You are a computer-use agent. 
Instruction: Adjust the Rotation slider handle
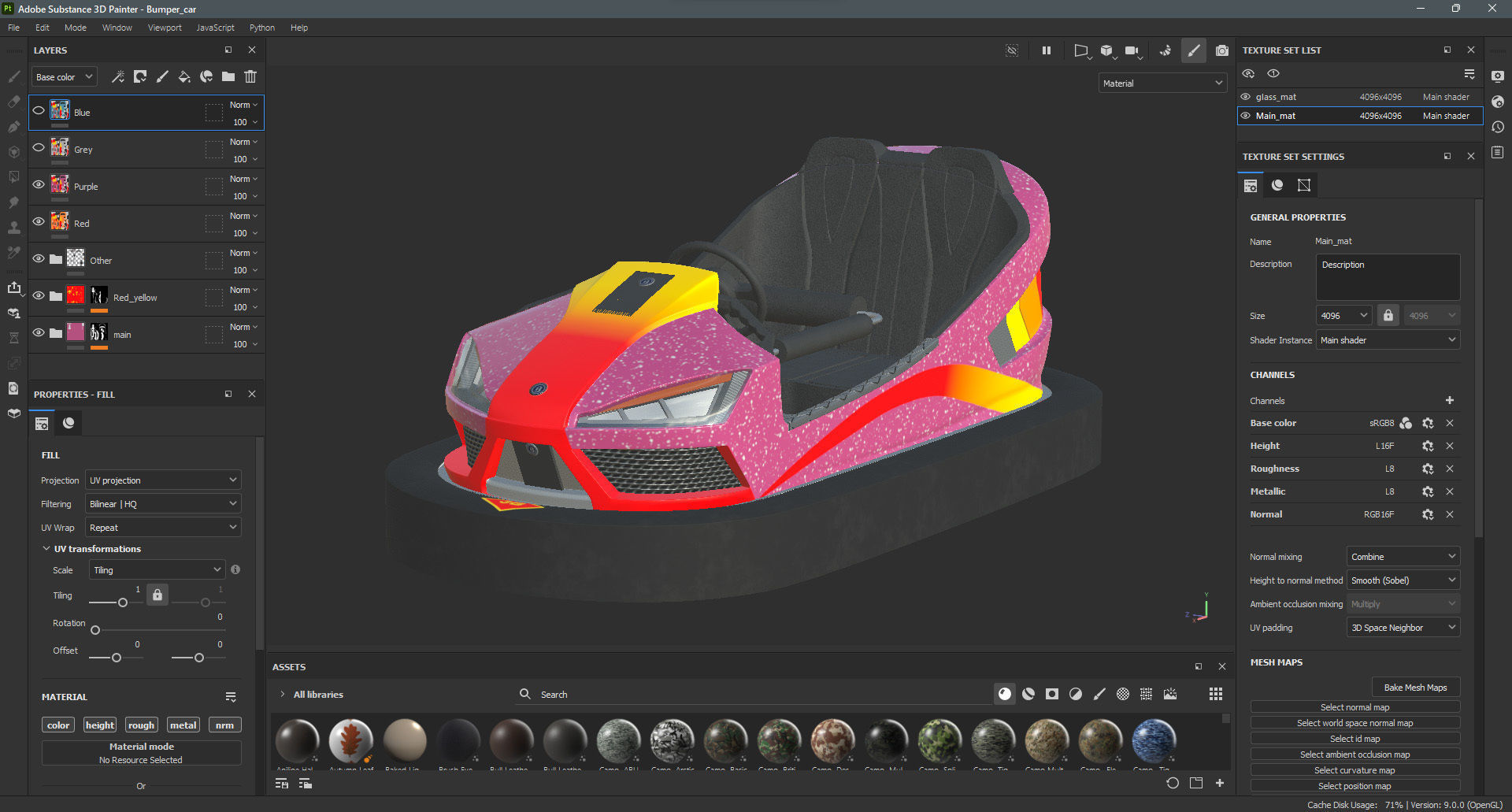pyautogui.click(x=95, y=630)
